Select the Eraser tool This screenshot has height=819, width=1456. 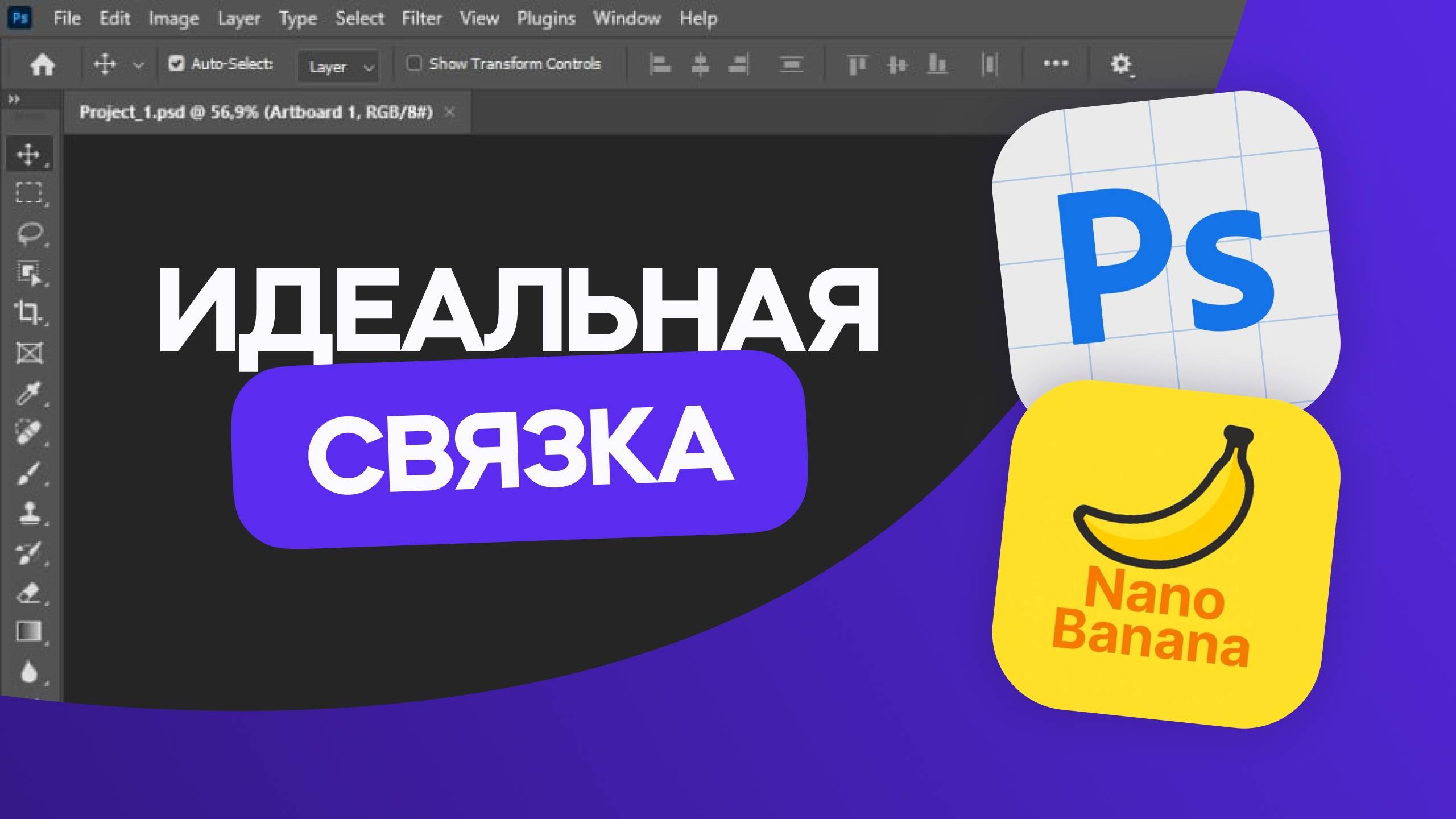[30, 590]
